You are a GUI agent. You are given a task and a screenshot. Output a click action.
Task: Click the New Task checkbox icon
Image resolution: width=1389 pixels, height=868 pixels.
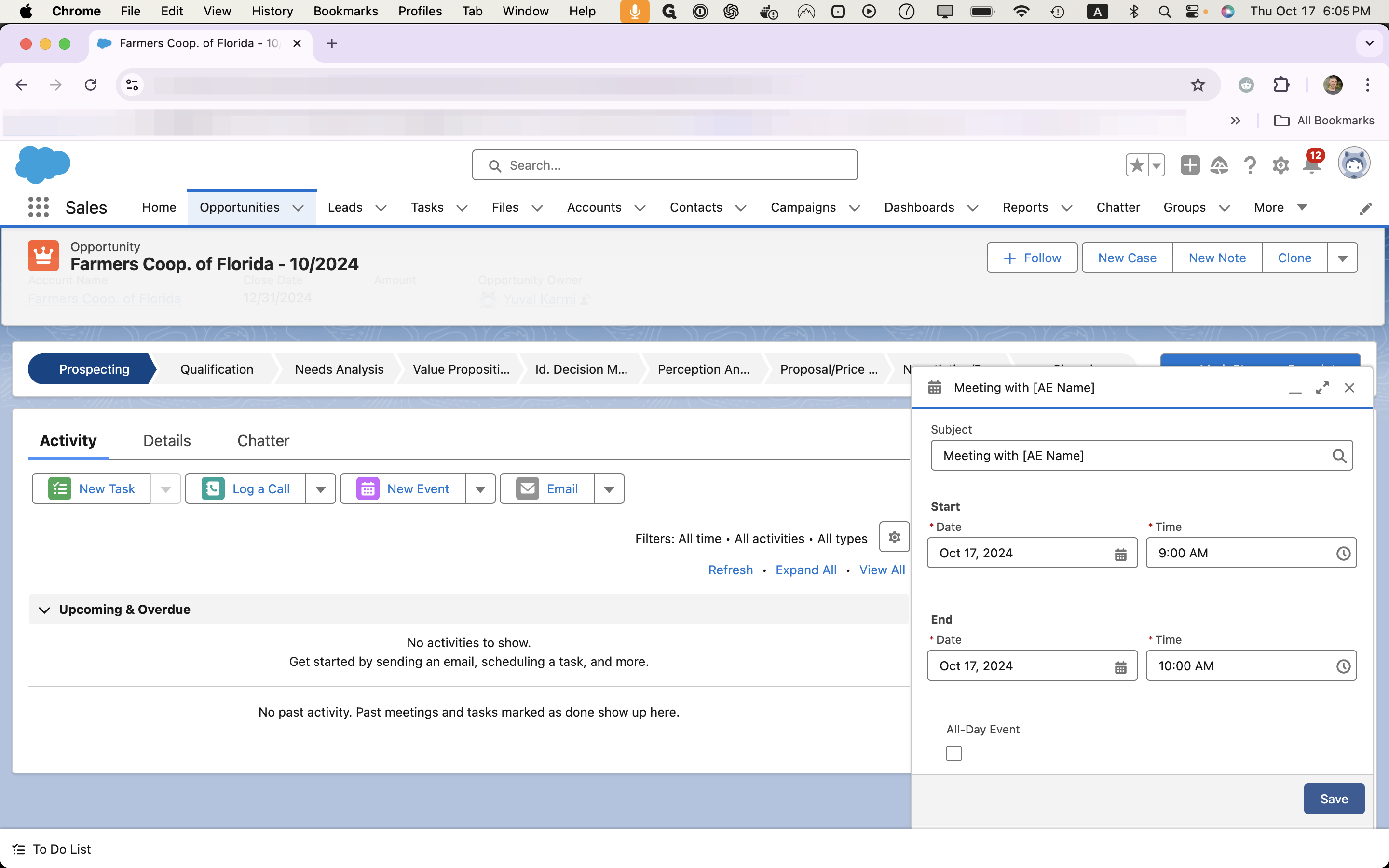(60, 489)
